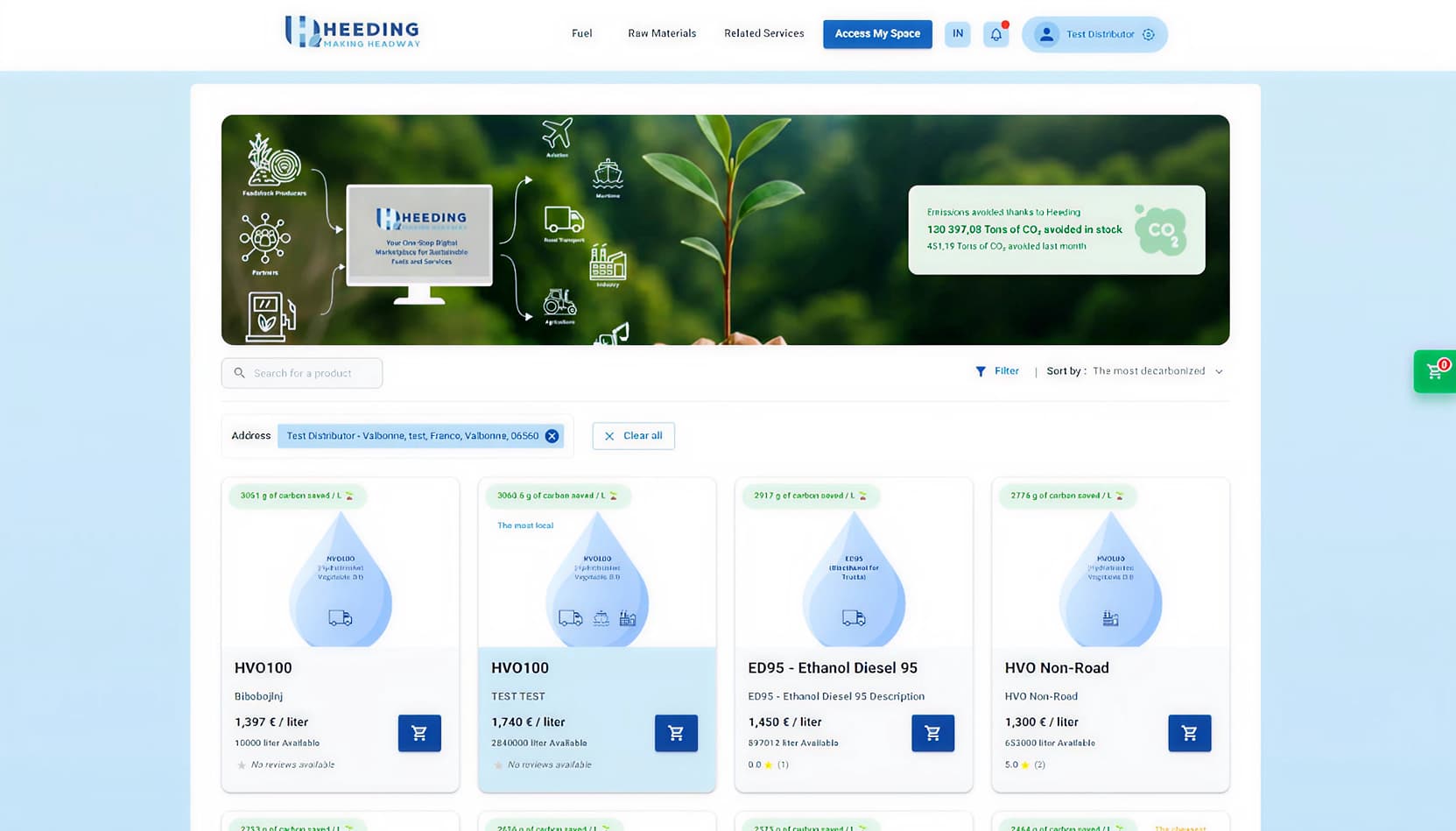This screenshot has height=831, width=1456.
Task: Click the settings gear beside Test Distributor
Action: (1149, 34)
